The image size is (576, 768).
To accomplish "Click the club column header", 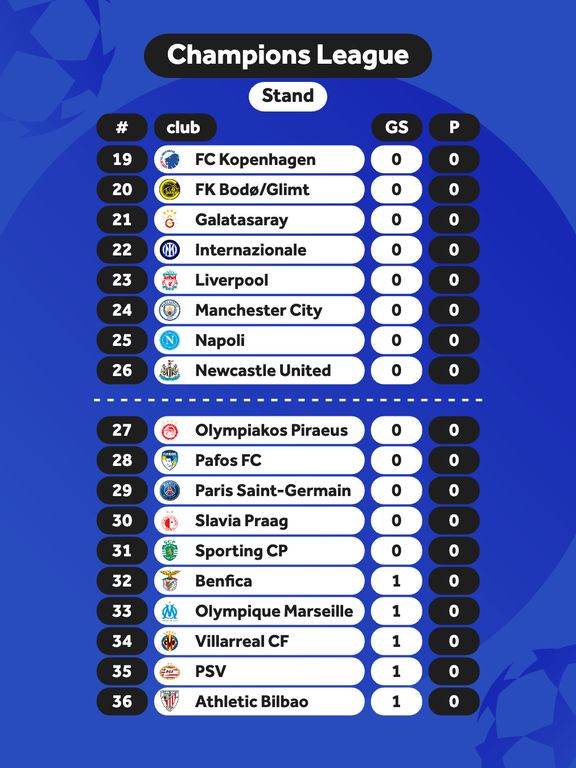I will [185, 128].
